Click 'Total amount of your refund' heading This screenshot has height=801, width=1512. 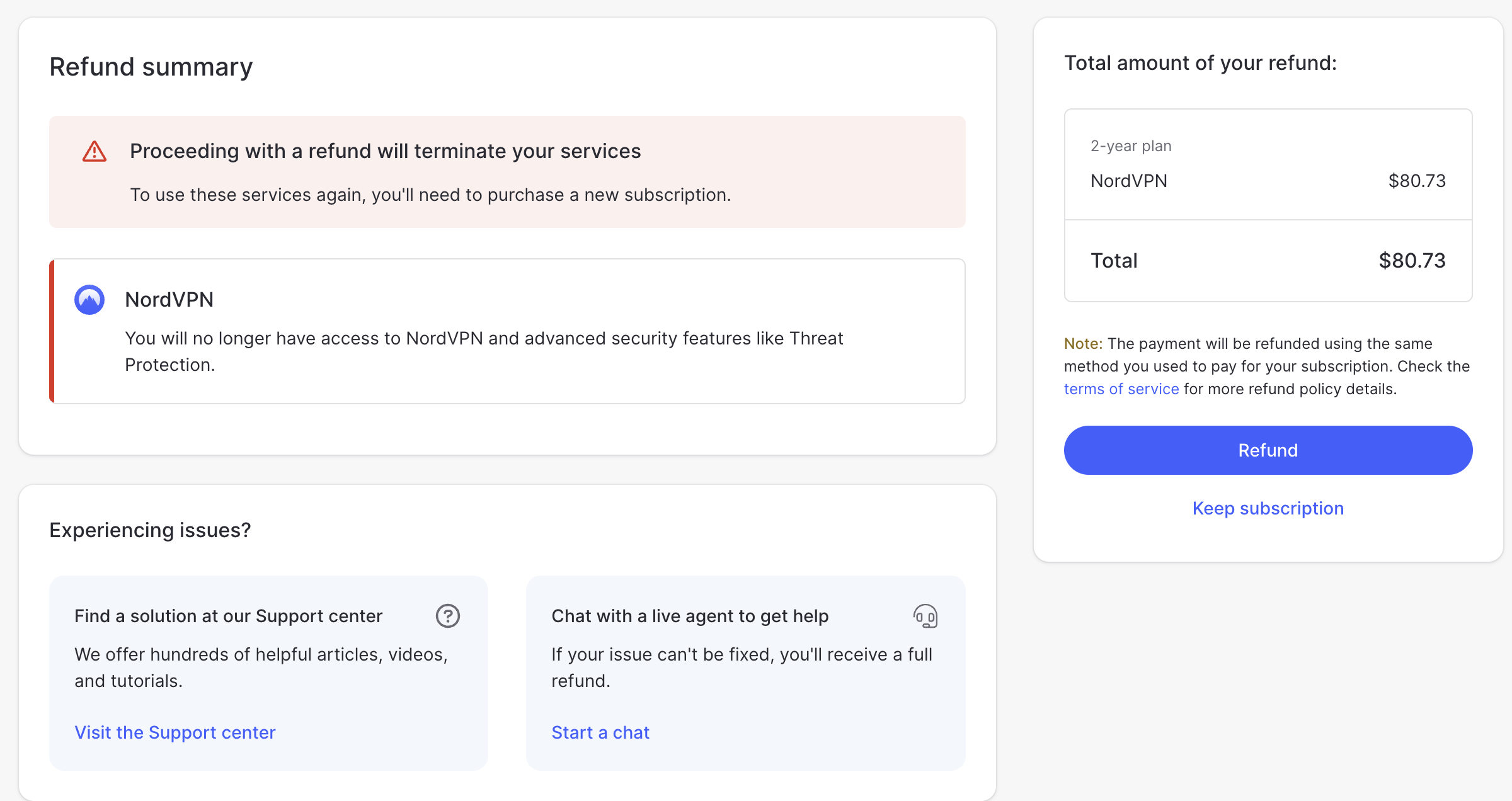1200,63
